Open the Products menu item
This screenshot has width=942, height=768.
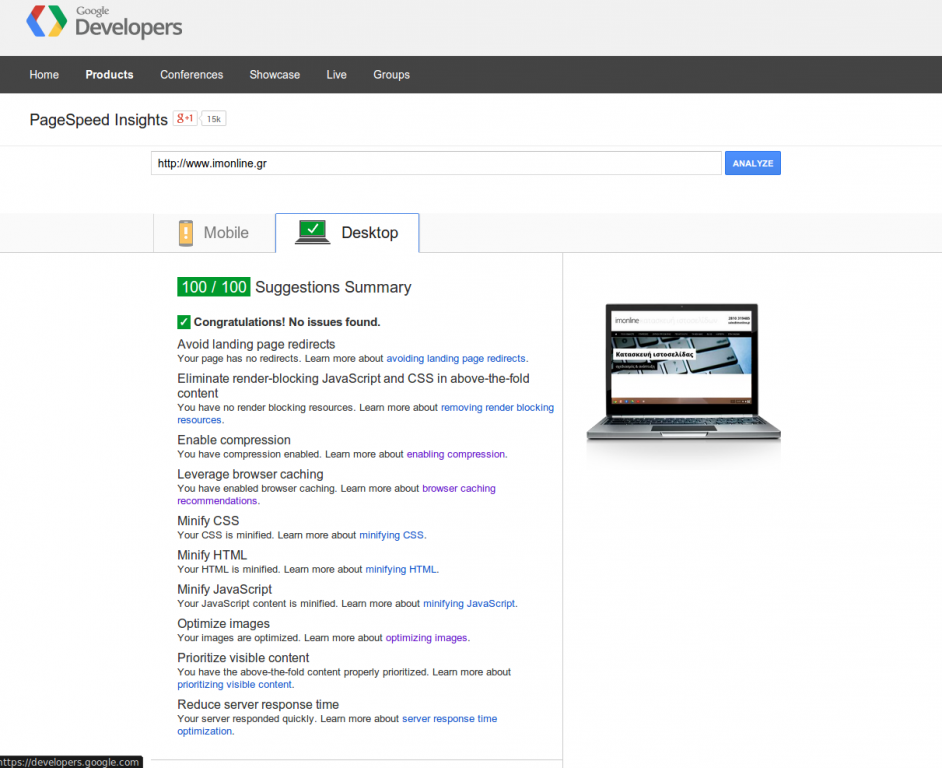pyautogui.click(x=109, y=75)
